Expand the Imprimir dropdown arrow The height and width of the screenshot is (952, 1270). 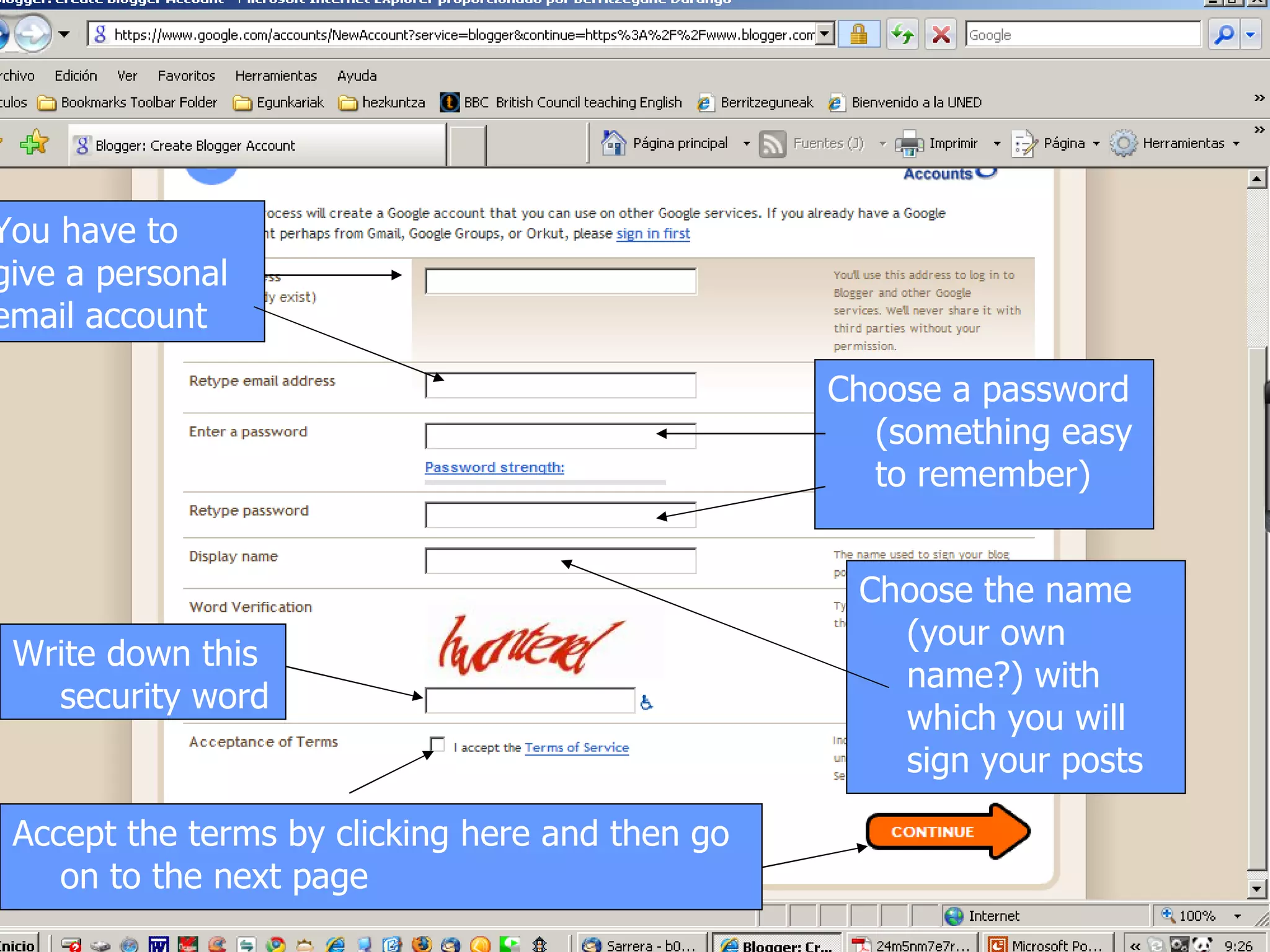click(997, 144)
